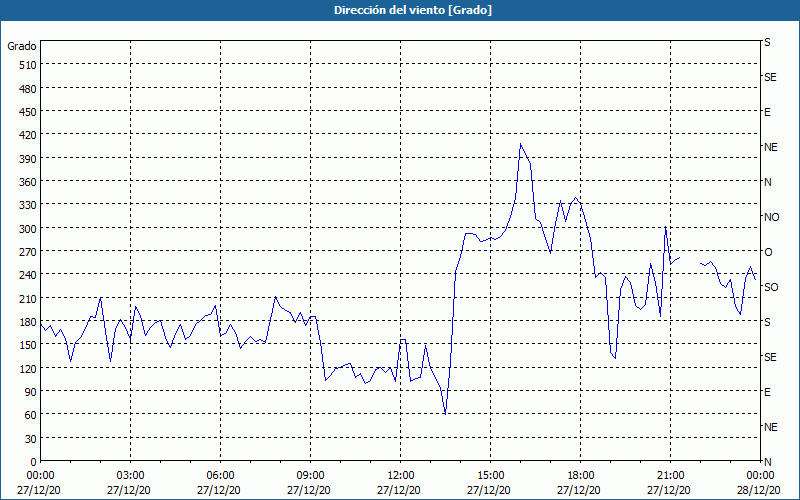800x500 pixels.
Task: Select the O compass label
Action: [767, 252]
